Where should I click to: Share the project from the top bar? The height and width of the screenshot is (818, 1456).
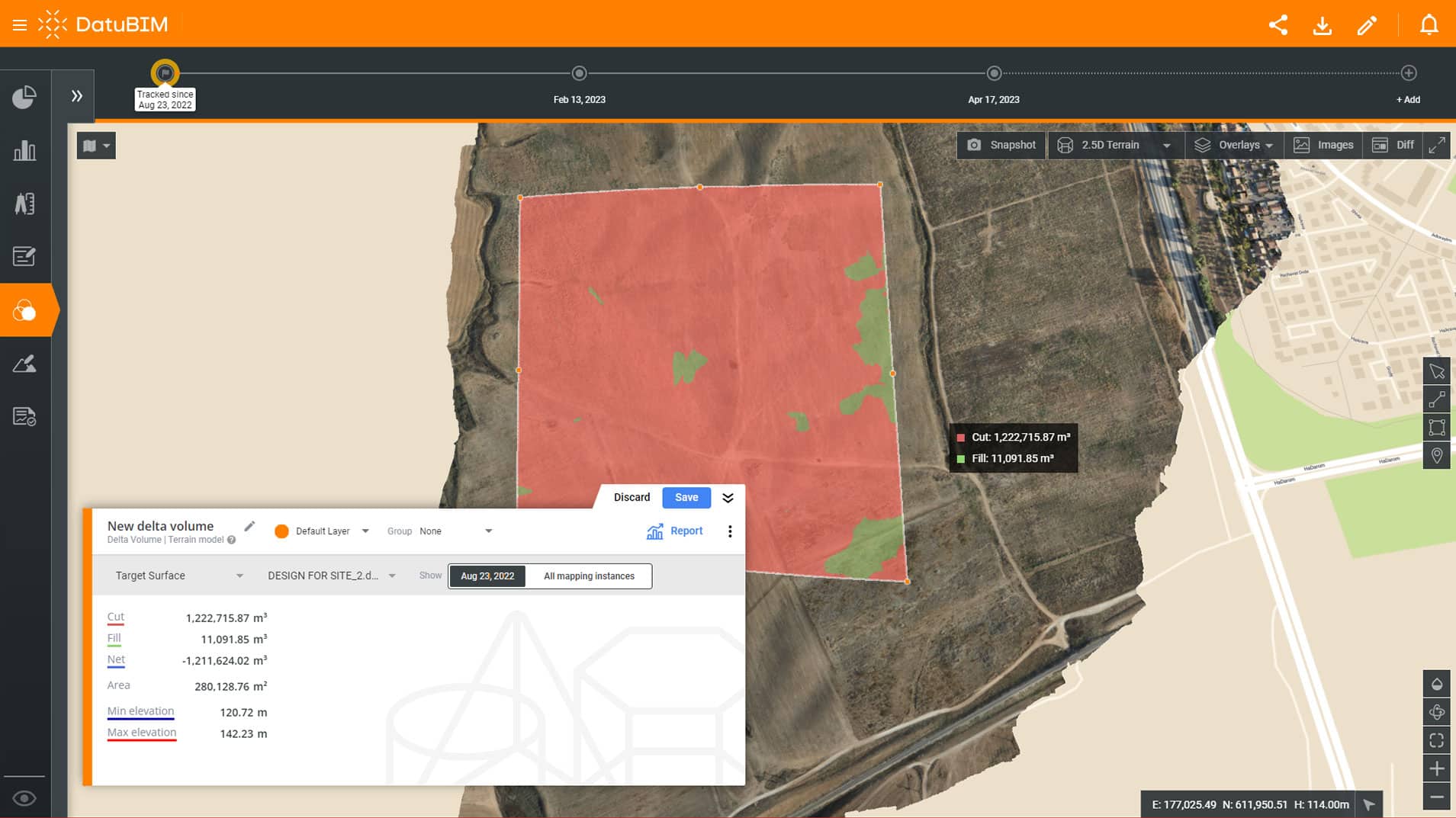tap(1278, 25)
